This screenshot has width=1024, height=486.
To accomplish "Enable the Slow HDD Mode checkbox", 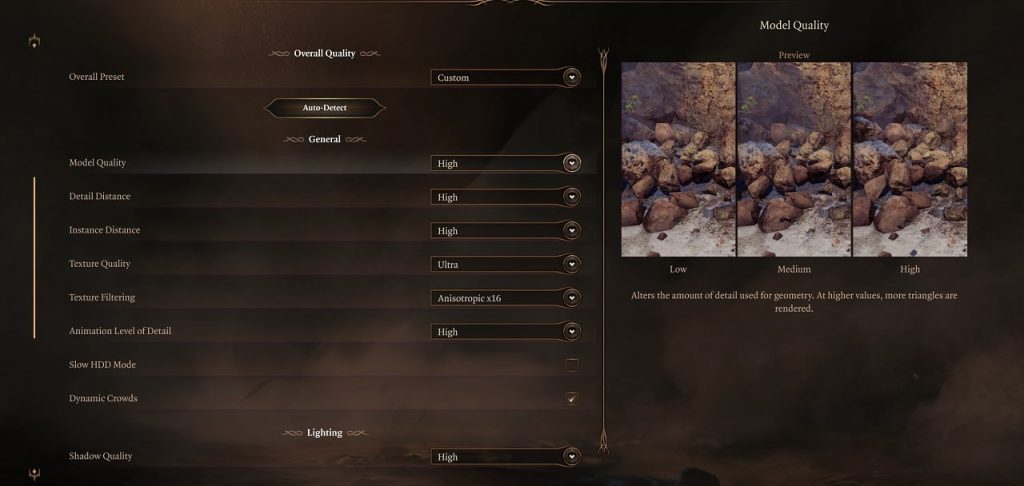I will pos(572,365).
